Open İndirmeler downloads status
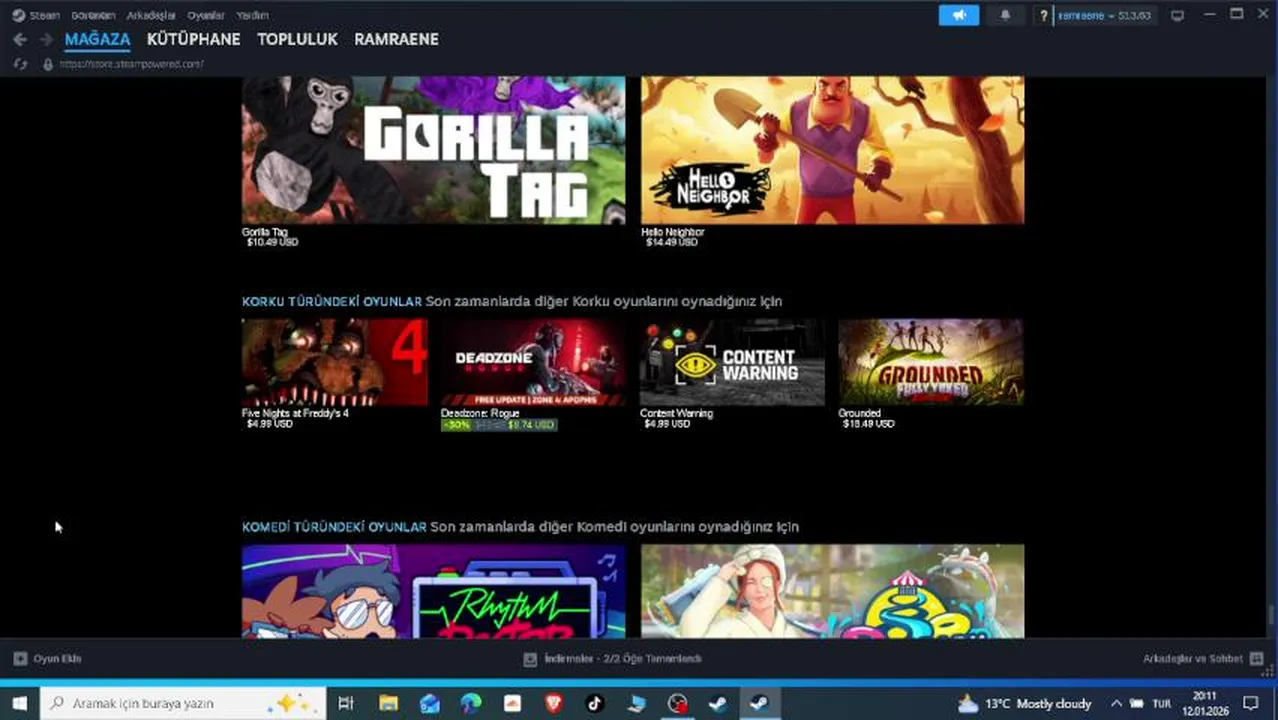The height and width of the screenshot is (720, 1278). (x=613, y=659)
